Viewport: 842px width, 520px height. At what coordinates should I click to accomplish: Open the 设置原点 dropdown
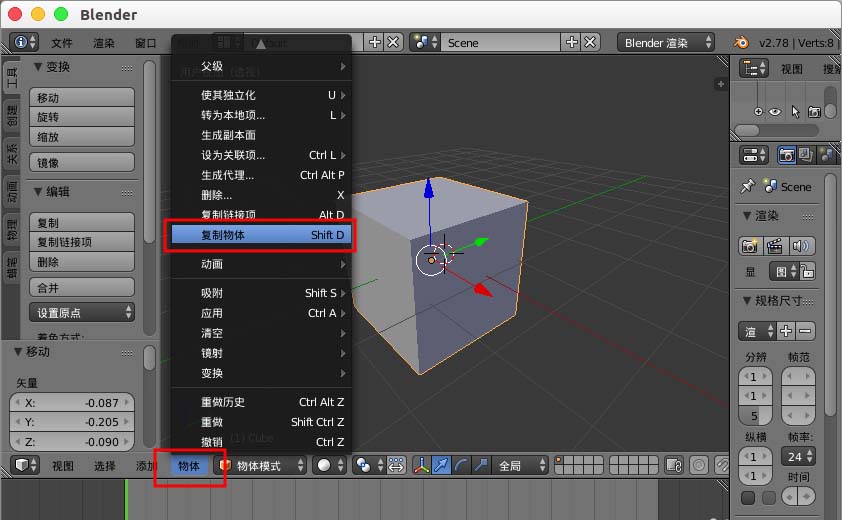82,312
